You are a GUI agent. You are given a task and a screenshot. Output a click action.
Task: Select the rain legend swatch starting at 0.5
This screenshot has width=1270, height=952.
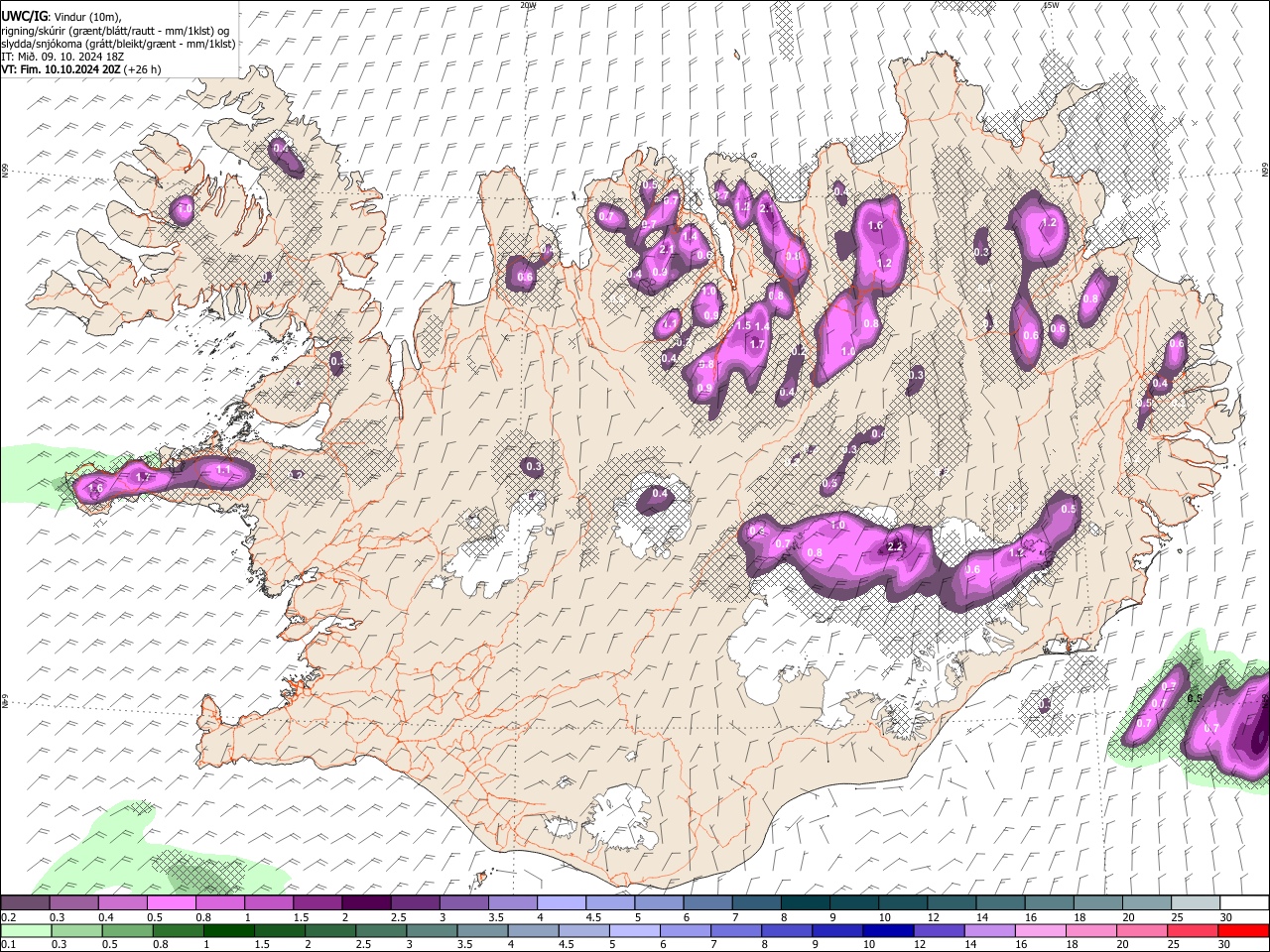(x=127, y=930)
